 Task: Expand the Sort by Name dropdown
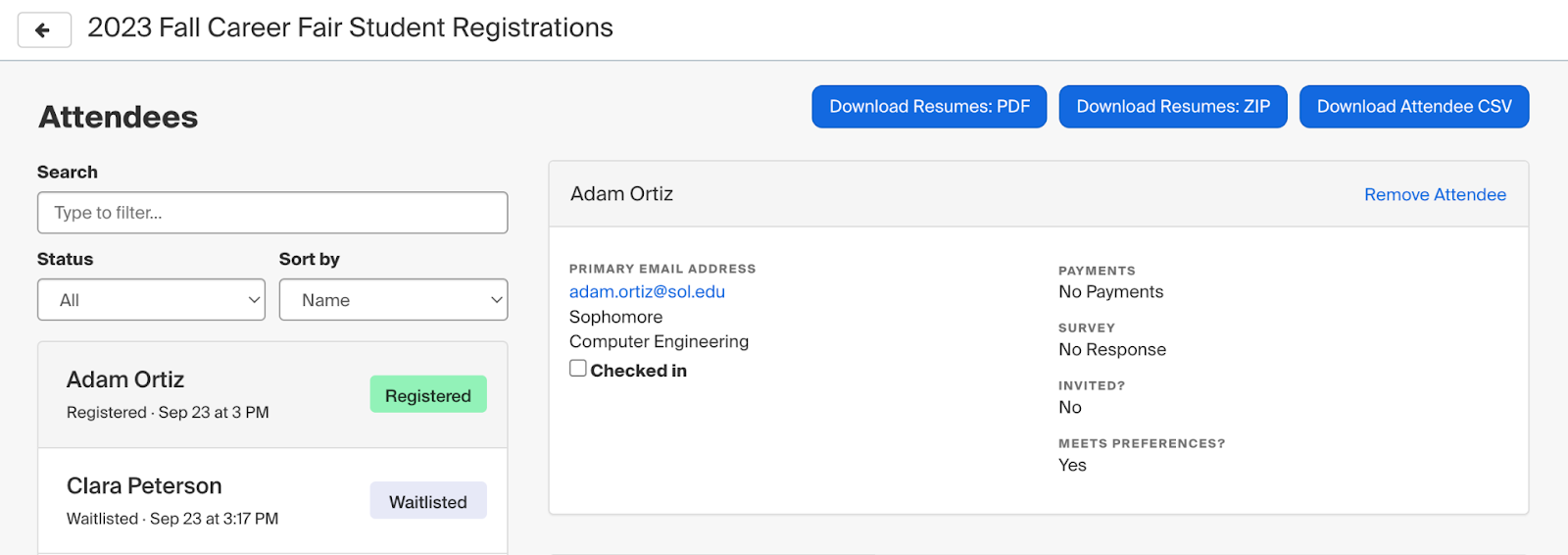click(x=393, y=300)
